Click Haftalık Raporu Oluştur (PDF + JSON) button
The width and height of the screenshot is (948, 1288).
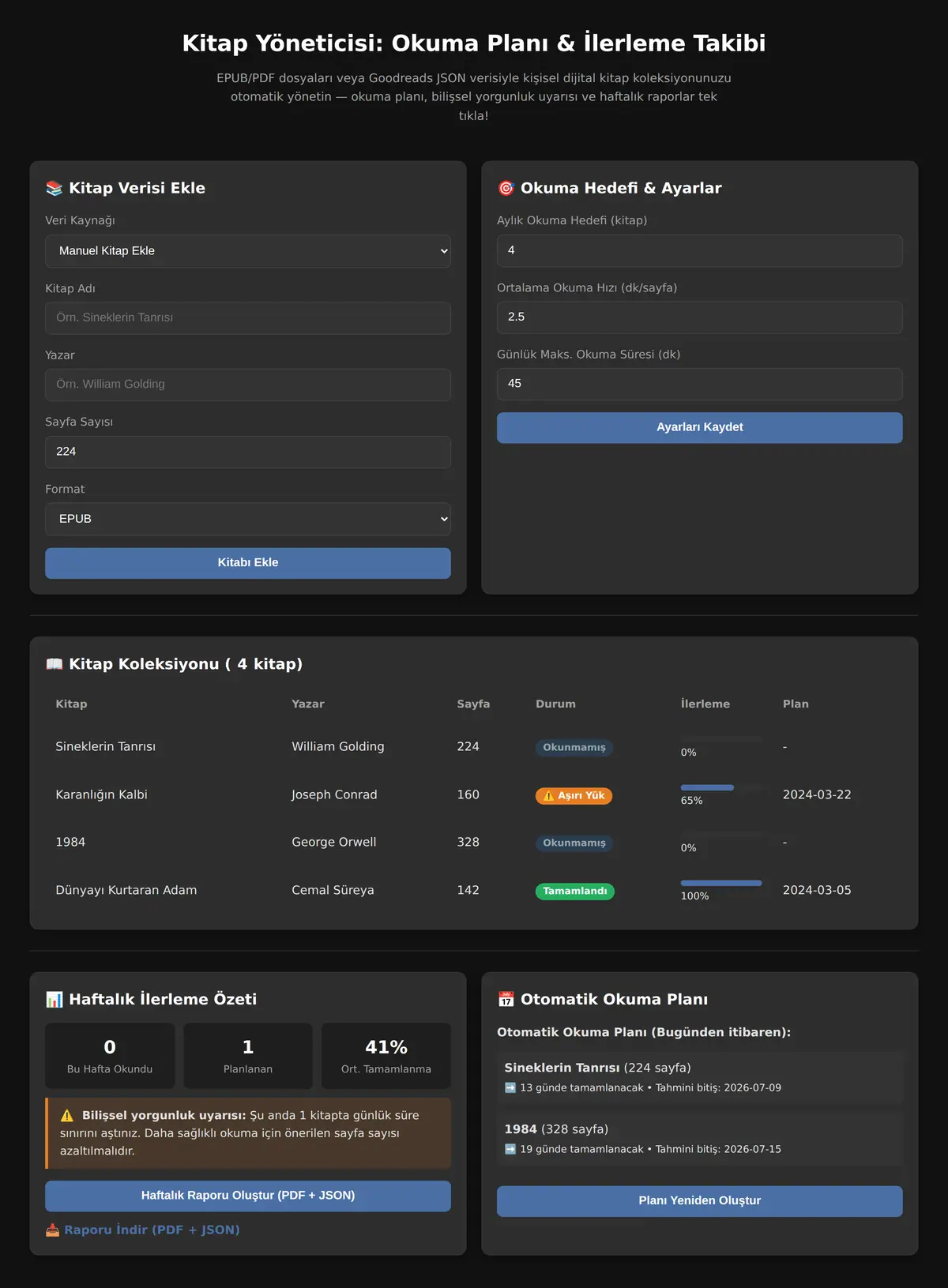(x=248, y=1196)
